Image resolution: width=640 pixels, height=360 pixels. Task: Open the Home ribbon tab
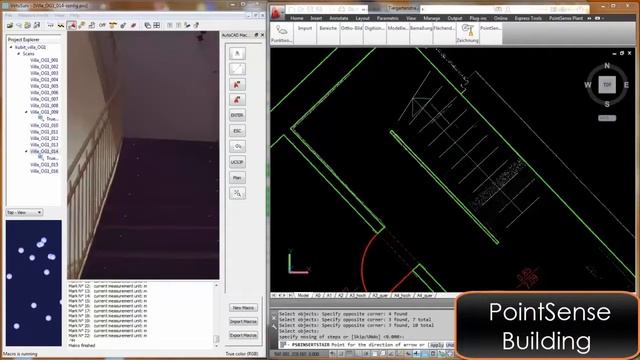coord(297,18)
